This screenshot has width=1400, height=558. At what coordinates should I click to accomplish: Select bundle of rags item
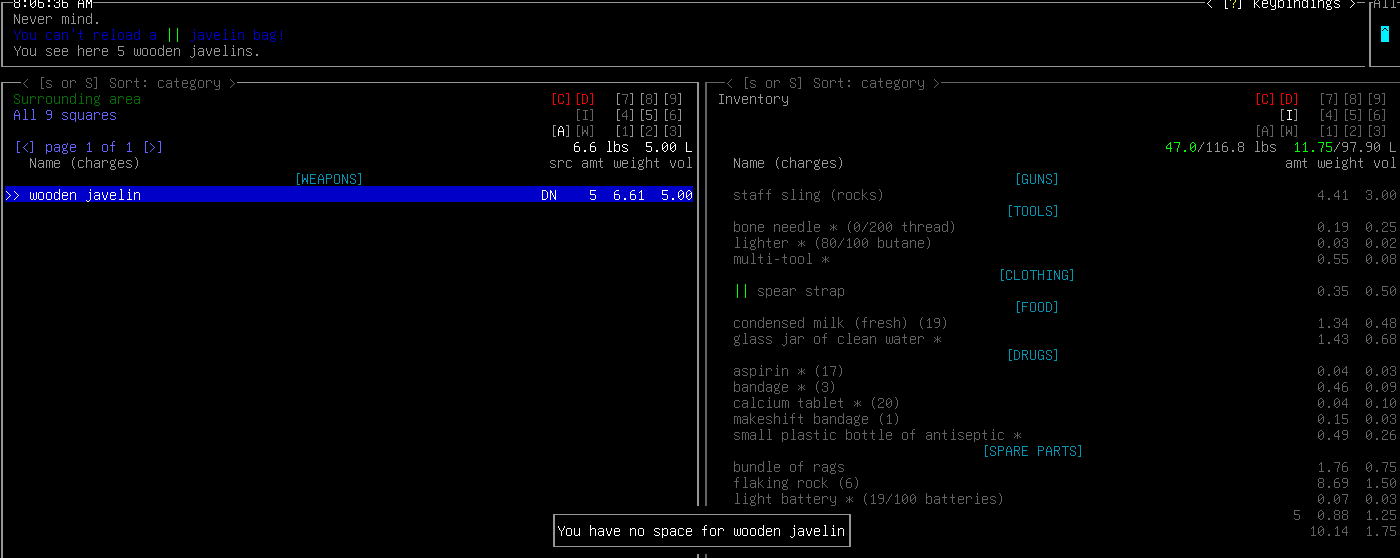coord(1064,467)
